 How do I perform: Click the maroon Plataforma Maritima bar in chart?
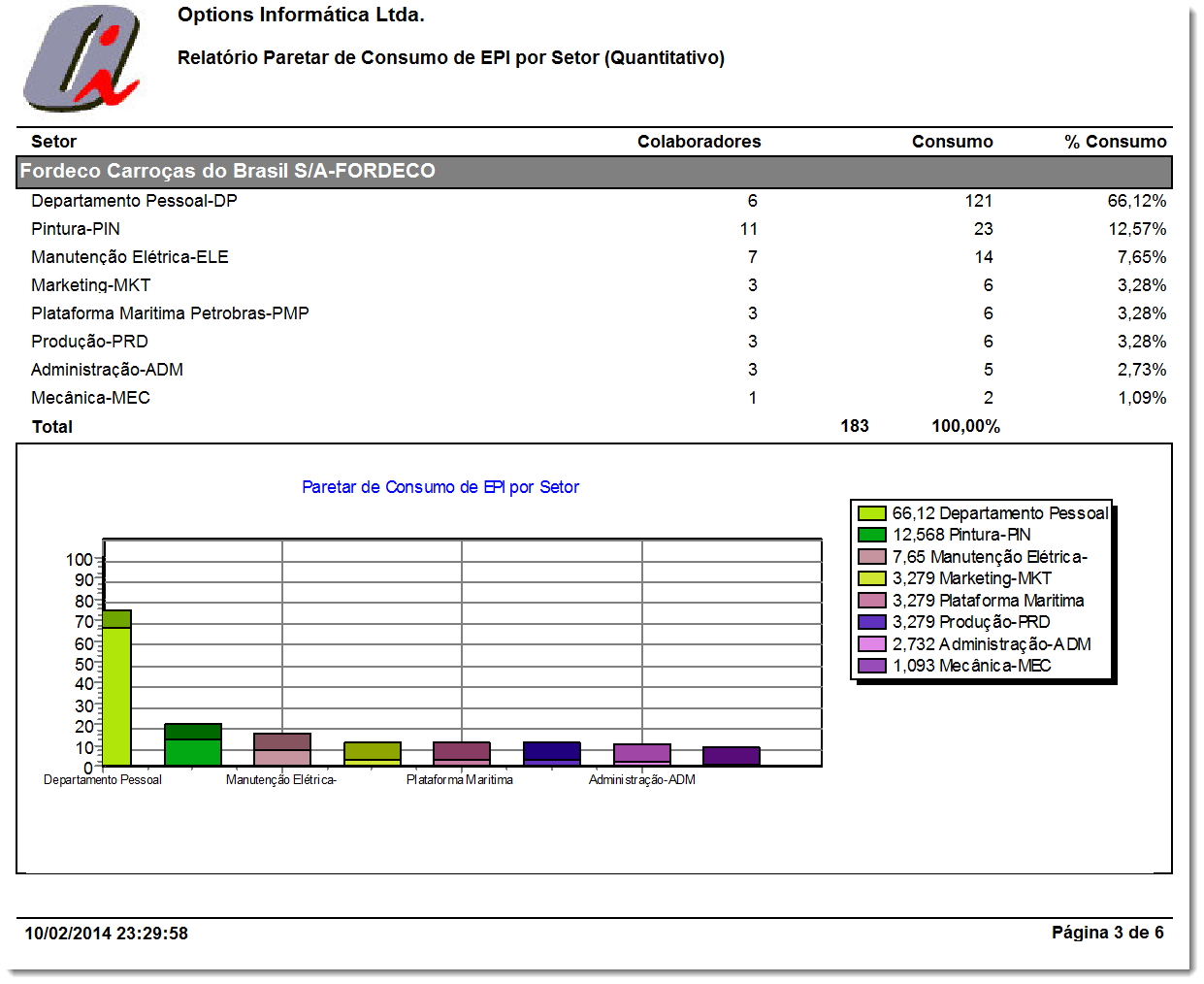point(462,754)
